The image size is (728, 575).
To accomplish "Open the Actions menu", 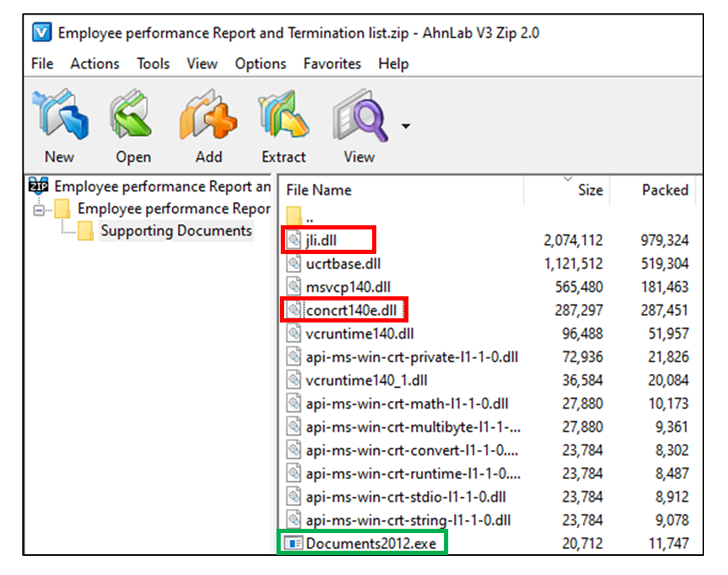I will coord(95,64).
